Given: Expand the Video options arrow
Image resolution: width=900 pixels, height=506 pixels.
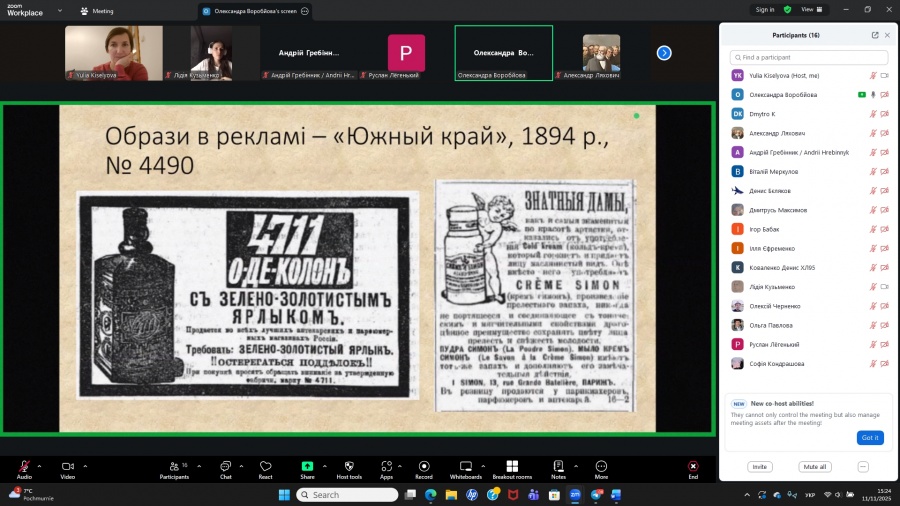Looking at the screenshot, I should tap(85, 466).
